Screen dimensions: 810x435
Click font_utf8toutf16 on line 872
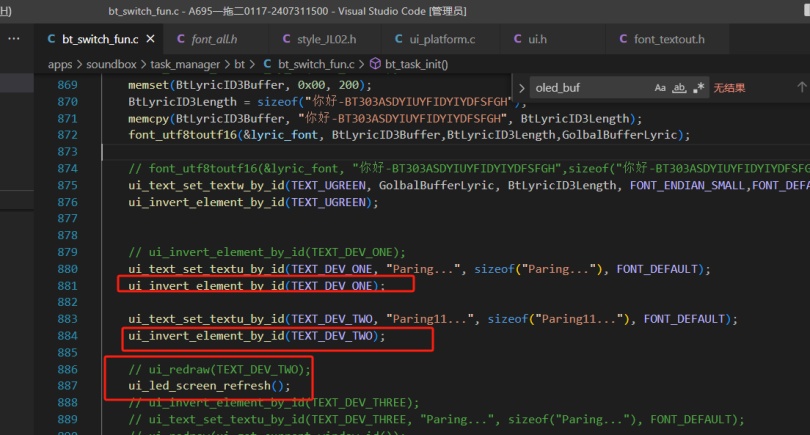click(x=182, y=135)
